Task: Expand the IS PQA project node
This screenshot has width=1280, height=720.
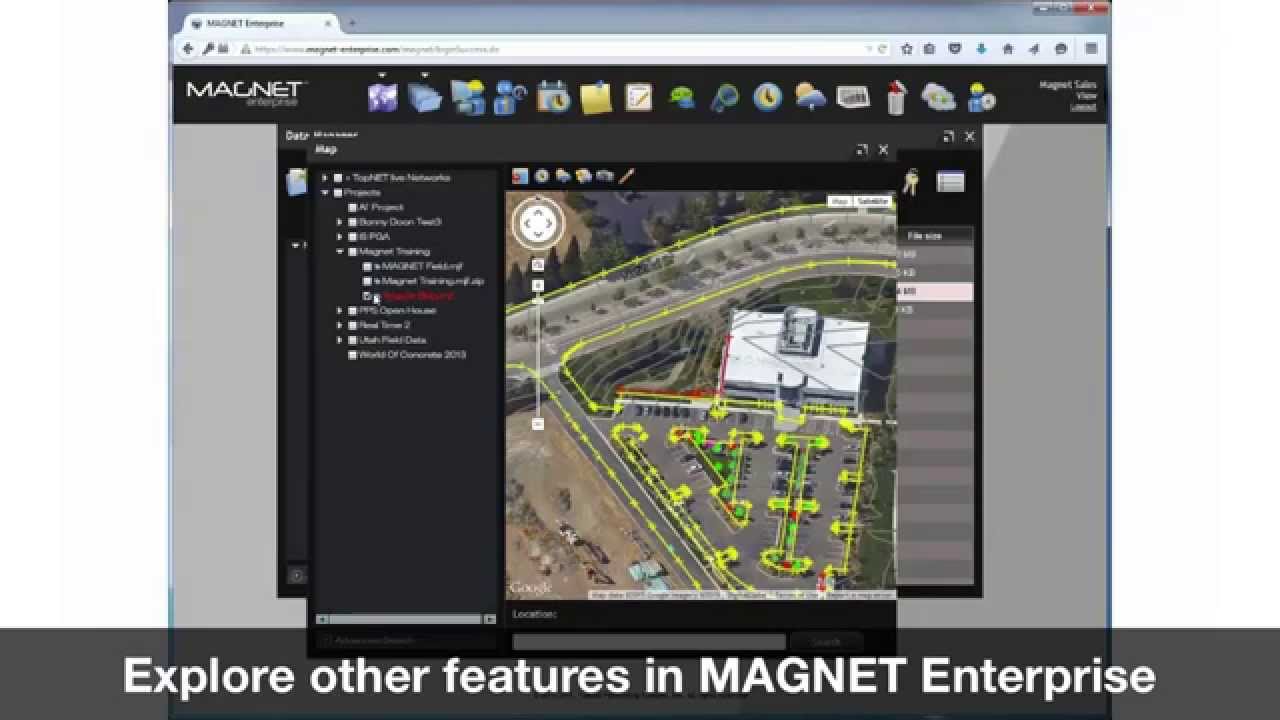Action: (339, 237)
